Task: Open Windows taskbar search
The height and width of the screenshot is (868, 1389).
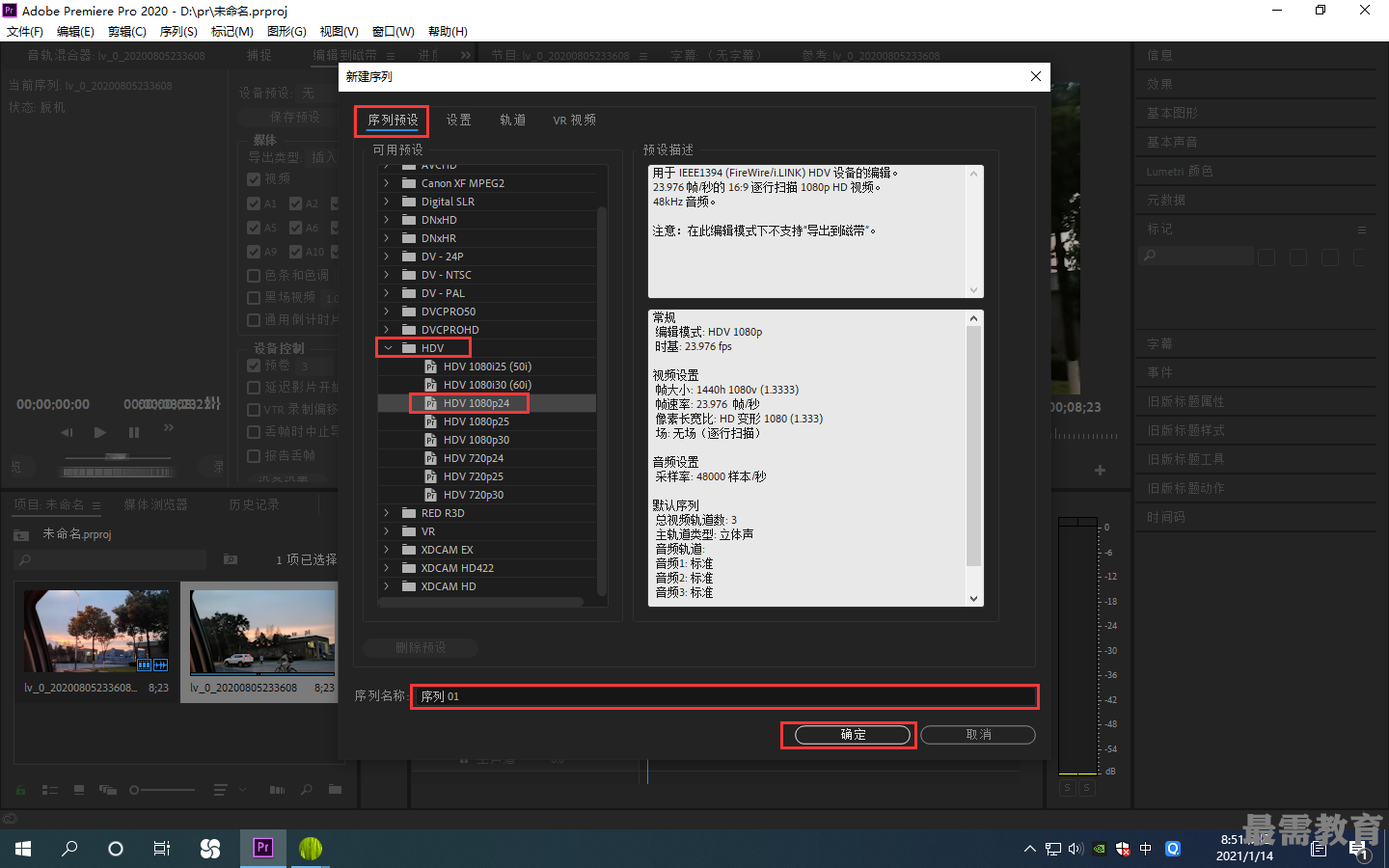Action: point(69,849)
